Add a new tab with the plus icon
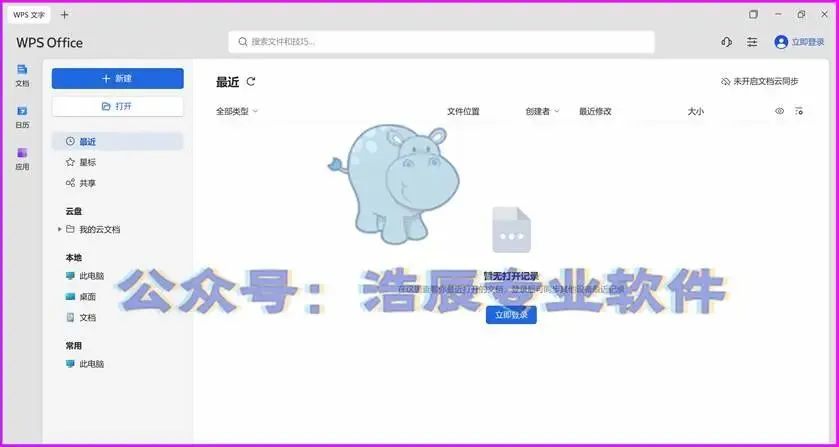This screenshot has height=447, width=839. tap(65, 15)
